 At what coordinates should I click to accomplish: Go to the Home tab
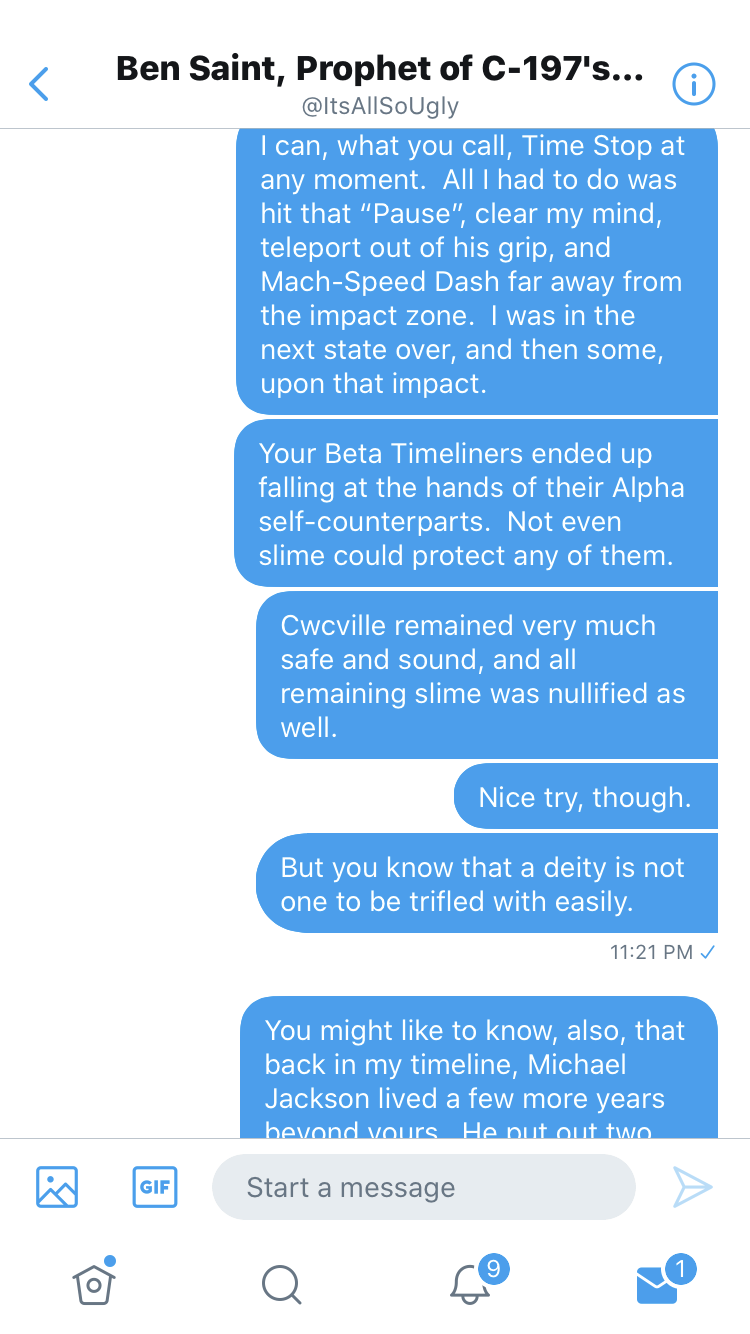click(x=93, y=1282)
